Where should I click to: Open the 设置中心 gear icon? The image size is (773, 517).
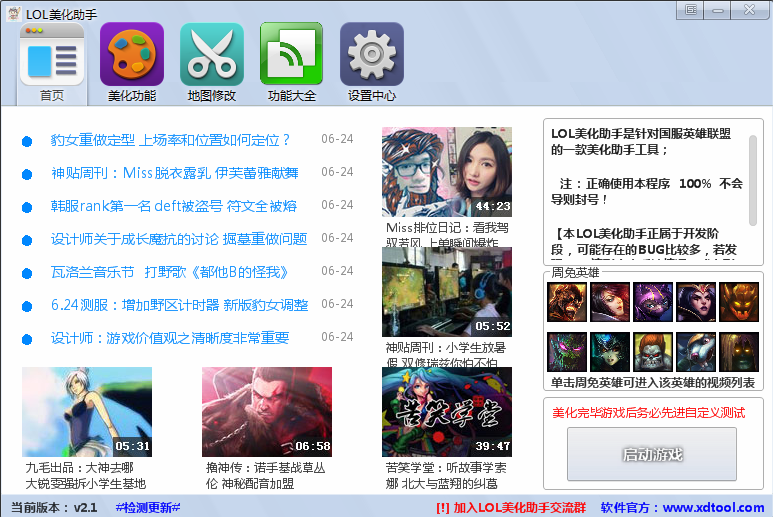[x=372, y=54]
